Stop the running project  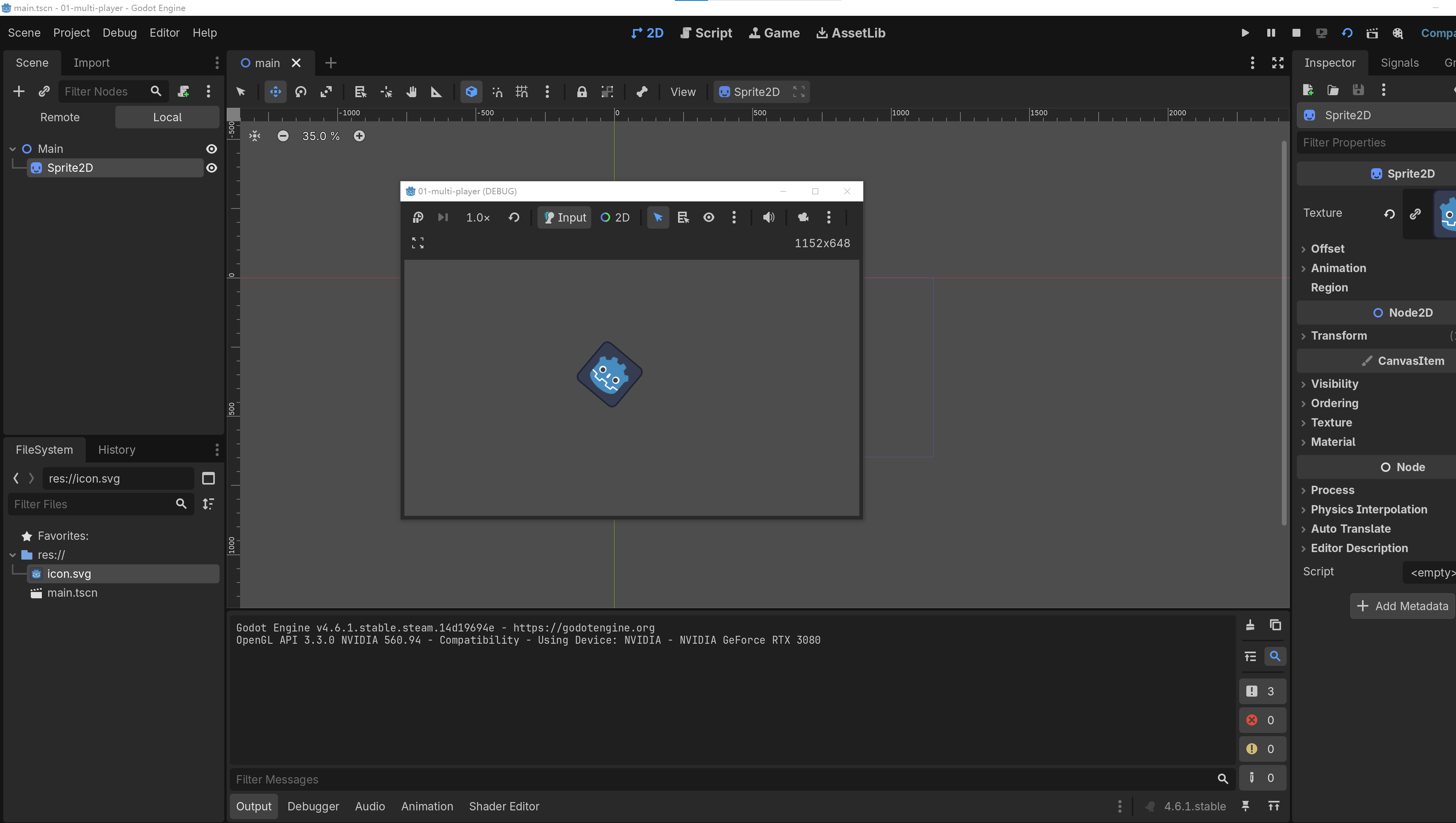pos(1296,33)
